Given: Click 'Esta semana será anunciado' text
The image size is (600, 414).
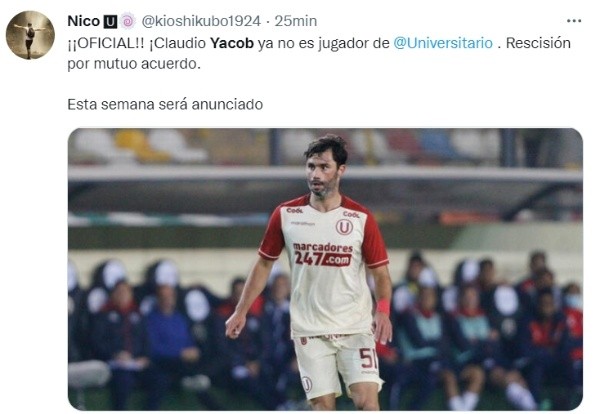Looking at the screenshot, I should (x=165, y=104).
